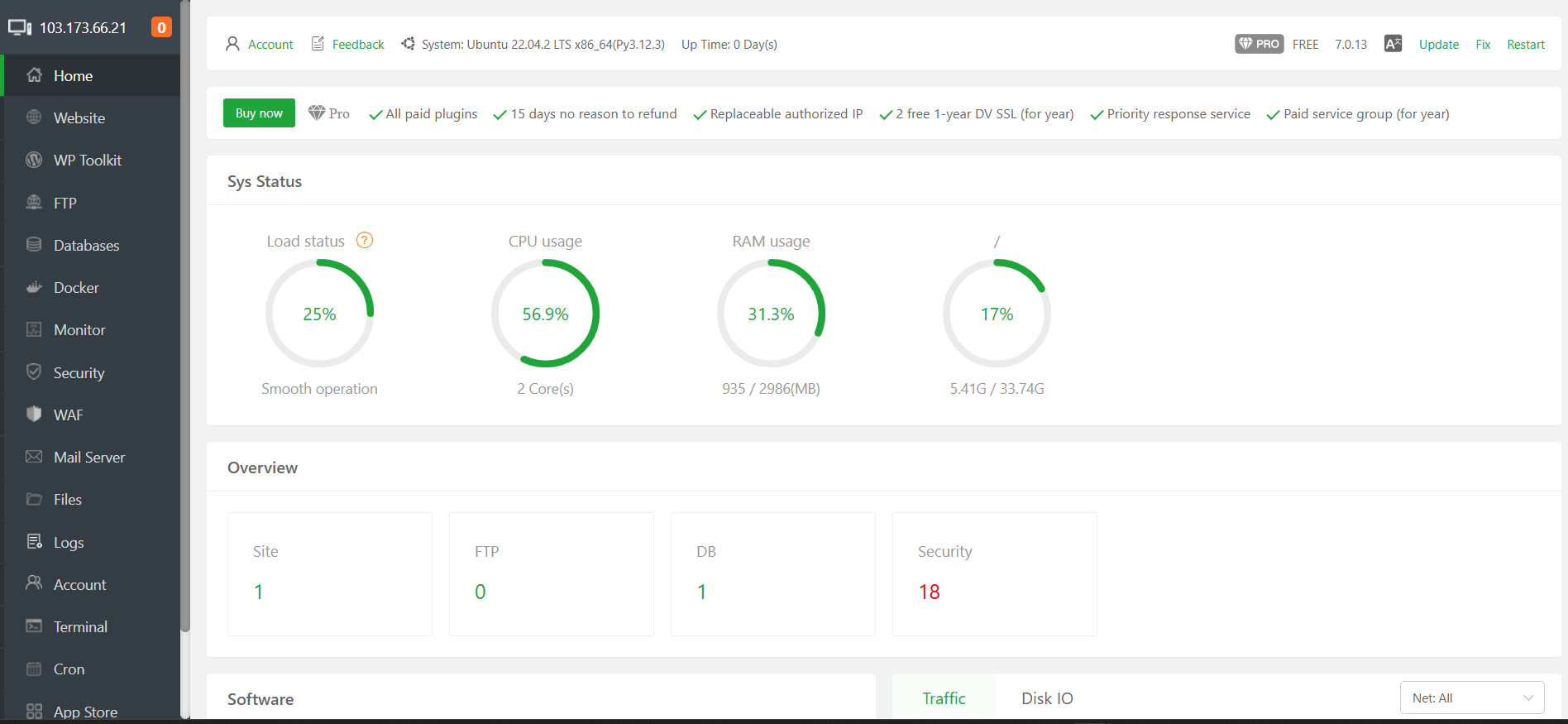The width and height of the screenshot is (1568, 724).
Task: Click the Docker whale icon in sidebar
Action: pos(34,288)
